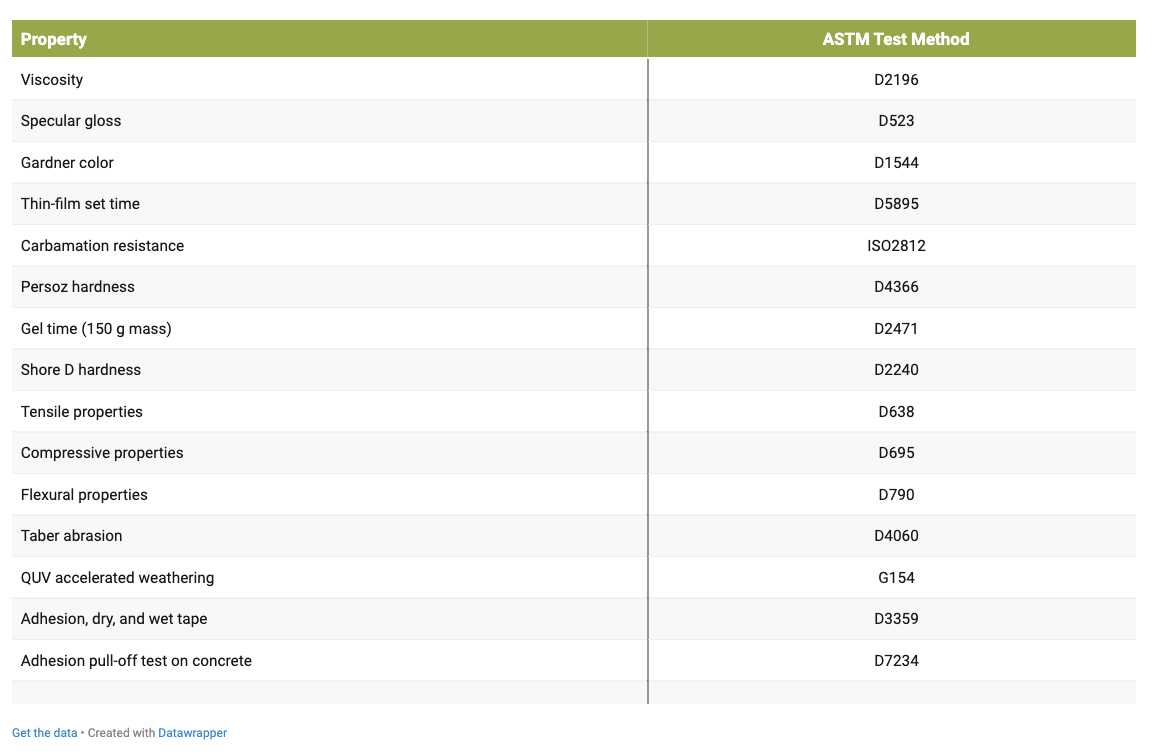The height and width of the screenshot is (754, 1156).
Task: Click the D2240 Shore D hardness method
Action: (x=896, y=370)
